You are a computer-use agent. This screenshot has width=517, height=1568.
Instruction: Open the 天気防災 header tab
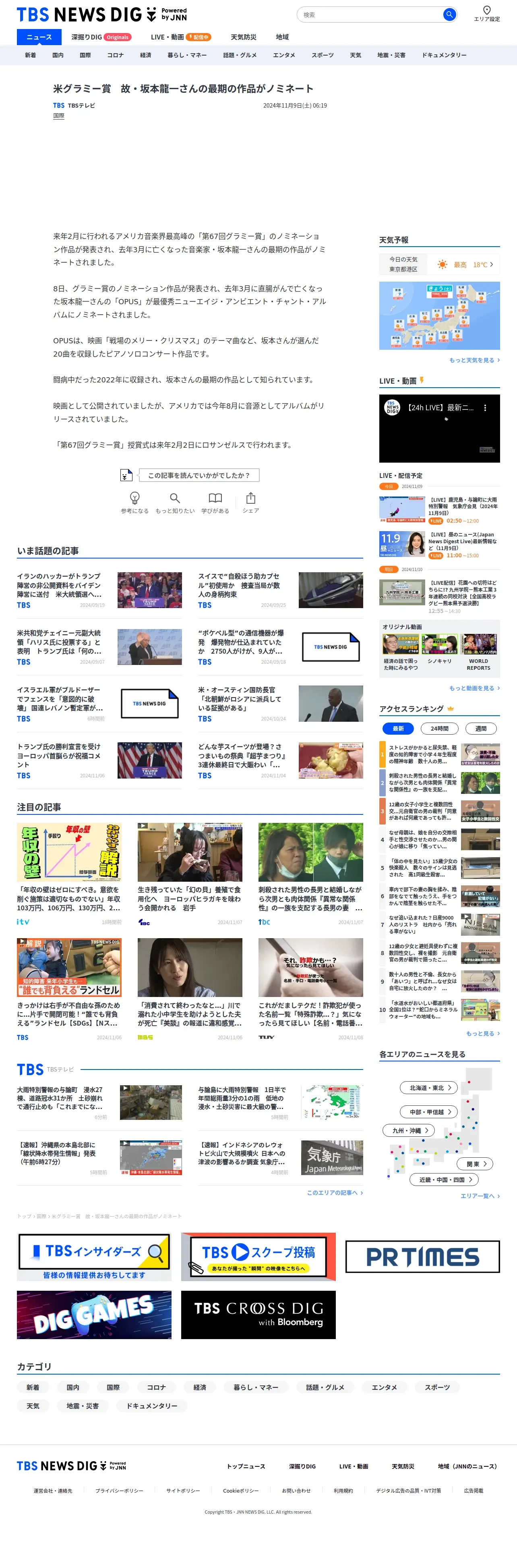243,37
